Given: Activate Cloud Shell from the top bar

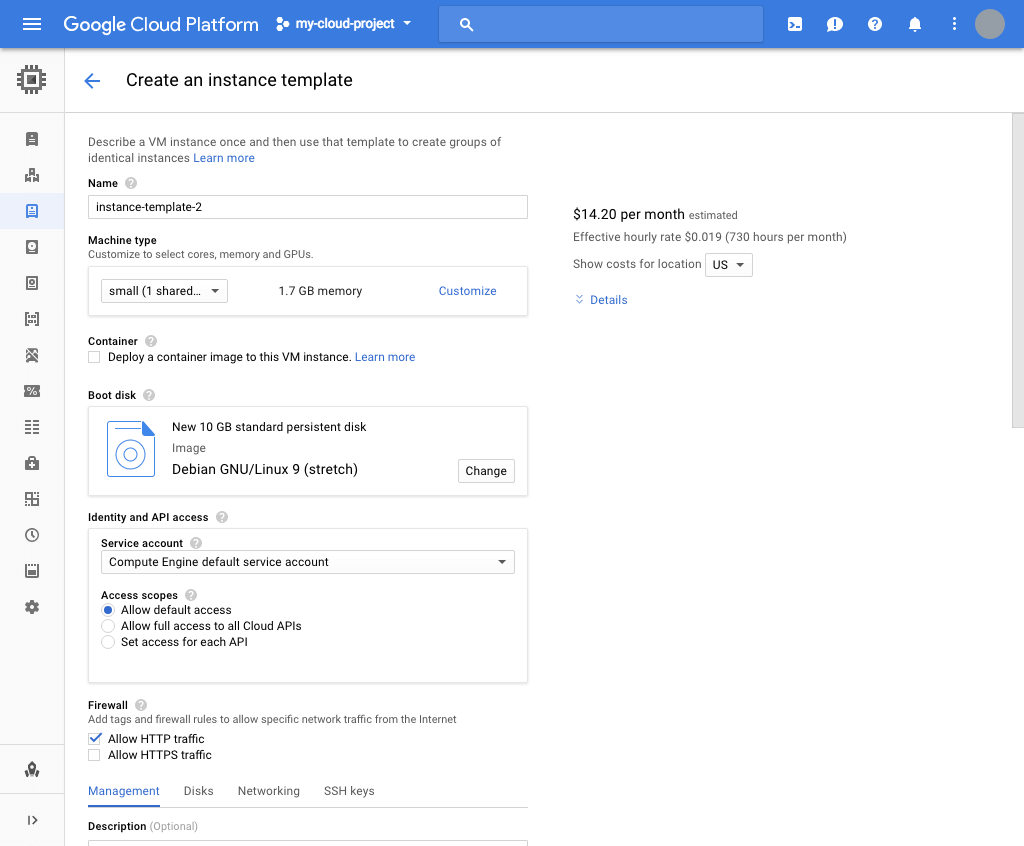Looking at the screenshot, I should [x=795, y=24].
